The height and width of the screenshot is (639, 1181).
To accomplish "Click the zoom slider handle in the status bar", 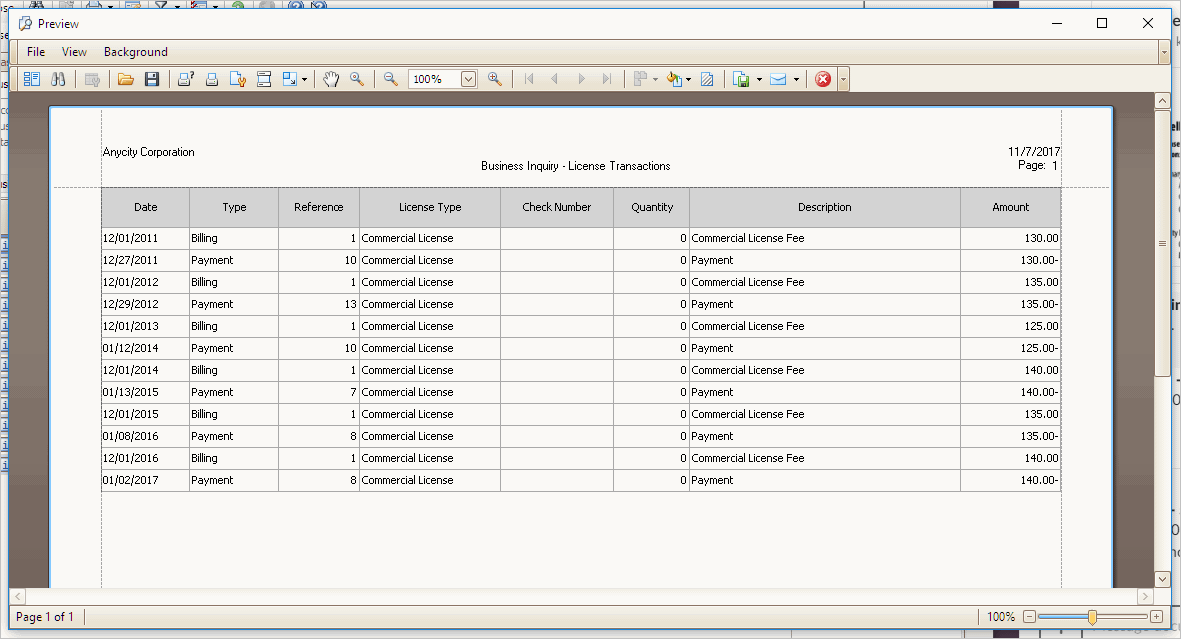I will [1092, 617].
